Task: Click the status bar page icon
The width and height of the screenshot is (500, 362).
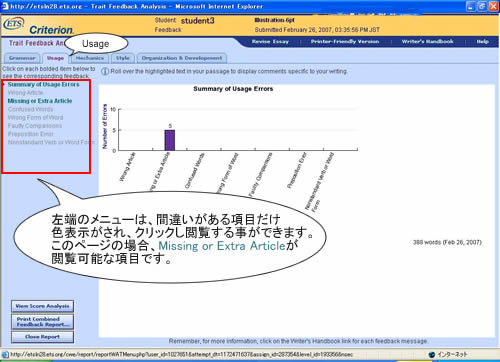Action: click(5, 355)
